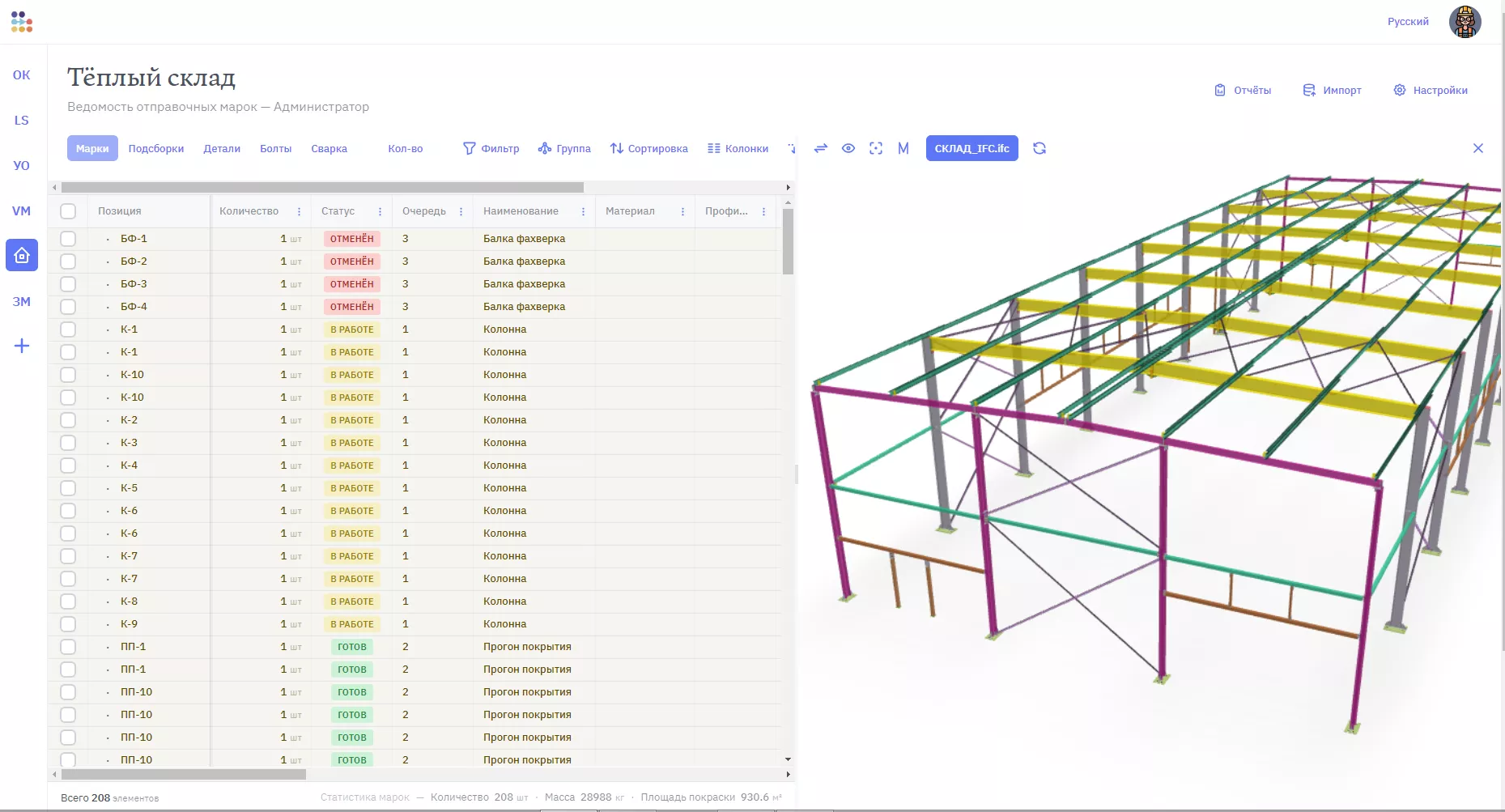Select the checkbox for row К-2
The image size is (1505, 812).
pos(68,420)
